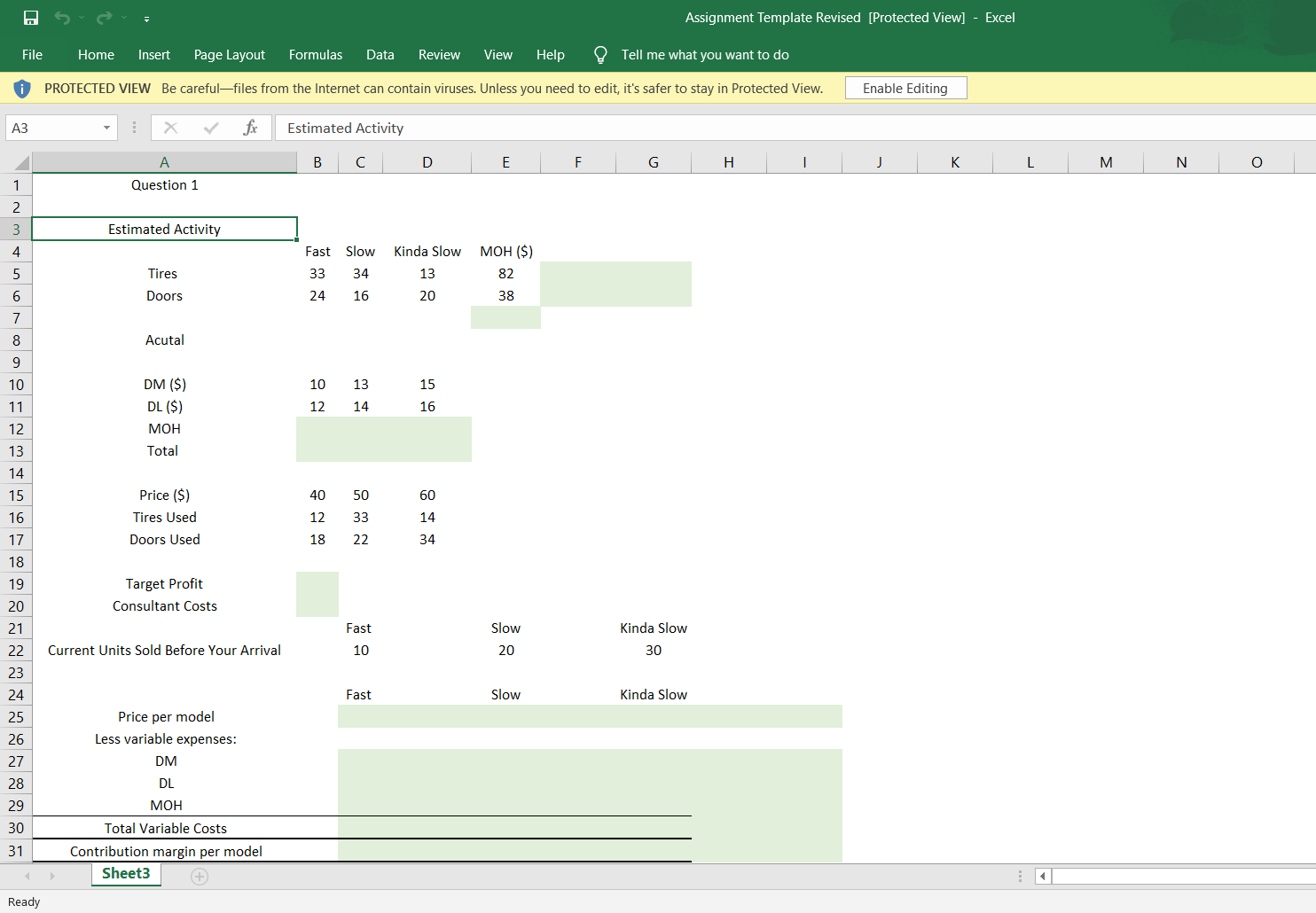1316x913 pixels.
Task: Click Contribution margin per model label
Action: tap(165, 852)
